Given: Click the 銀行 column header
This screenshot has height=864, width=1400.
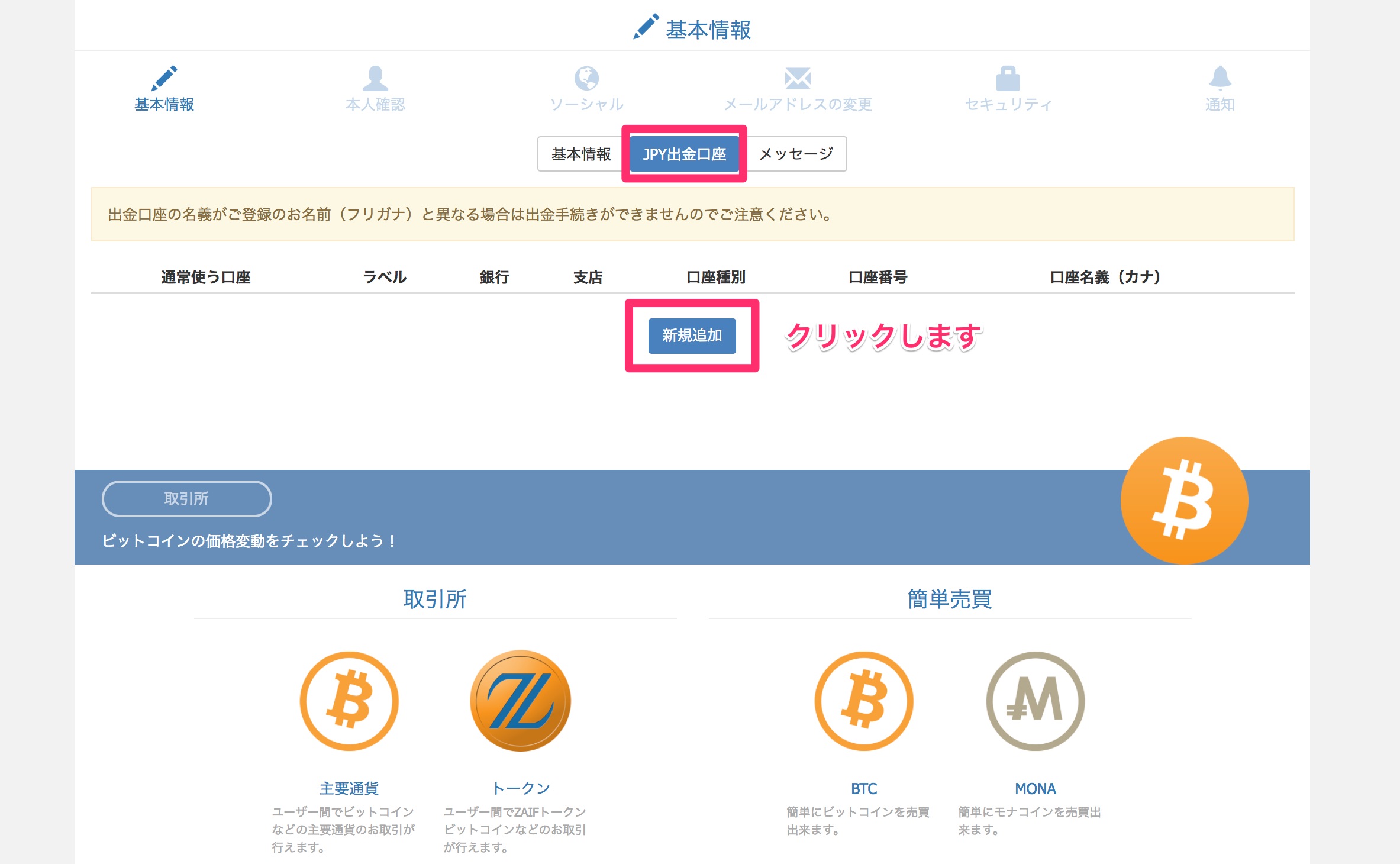Looking at the screenshot, I should [494, 277].
